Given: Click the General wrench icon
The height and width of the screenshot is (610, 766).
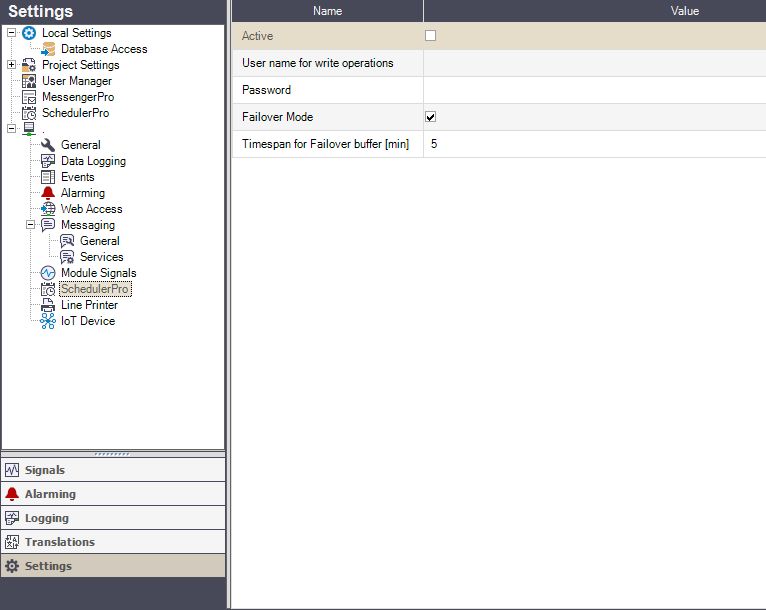Looking at the screenshot, I should (x=48, y=145).
